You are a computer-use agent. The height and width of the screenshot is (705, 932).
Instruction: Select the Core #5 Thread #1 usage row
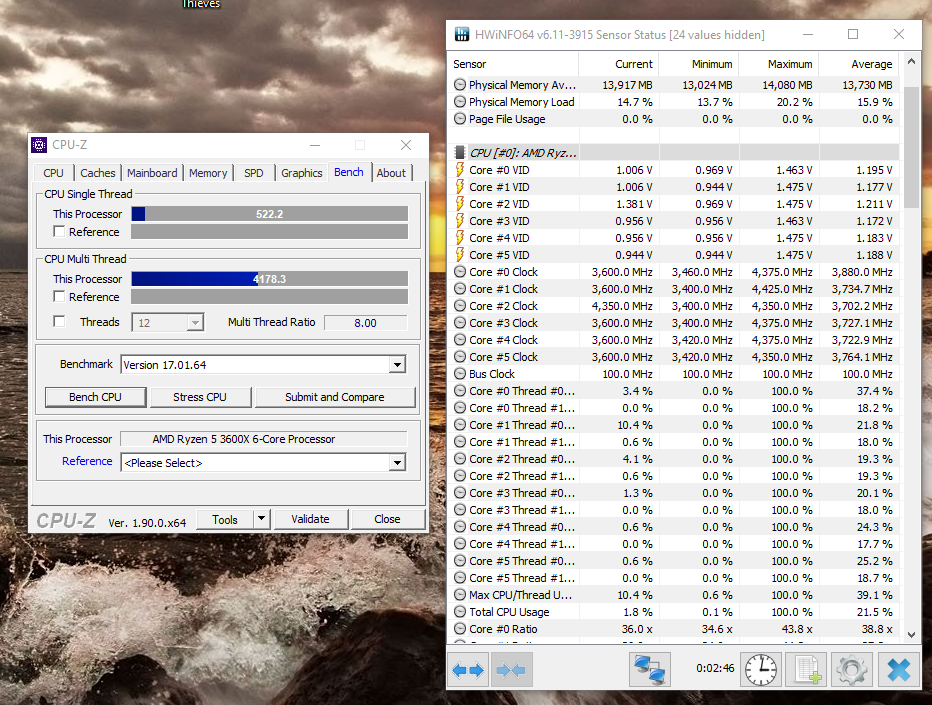(x=673, y=578)
